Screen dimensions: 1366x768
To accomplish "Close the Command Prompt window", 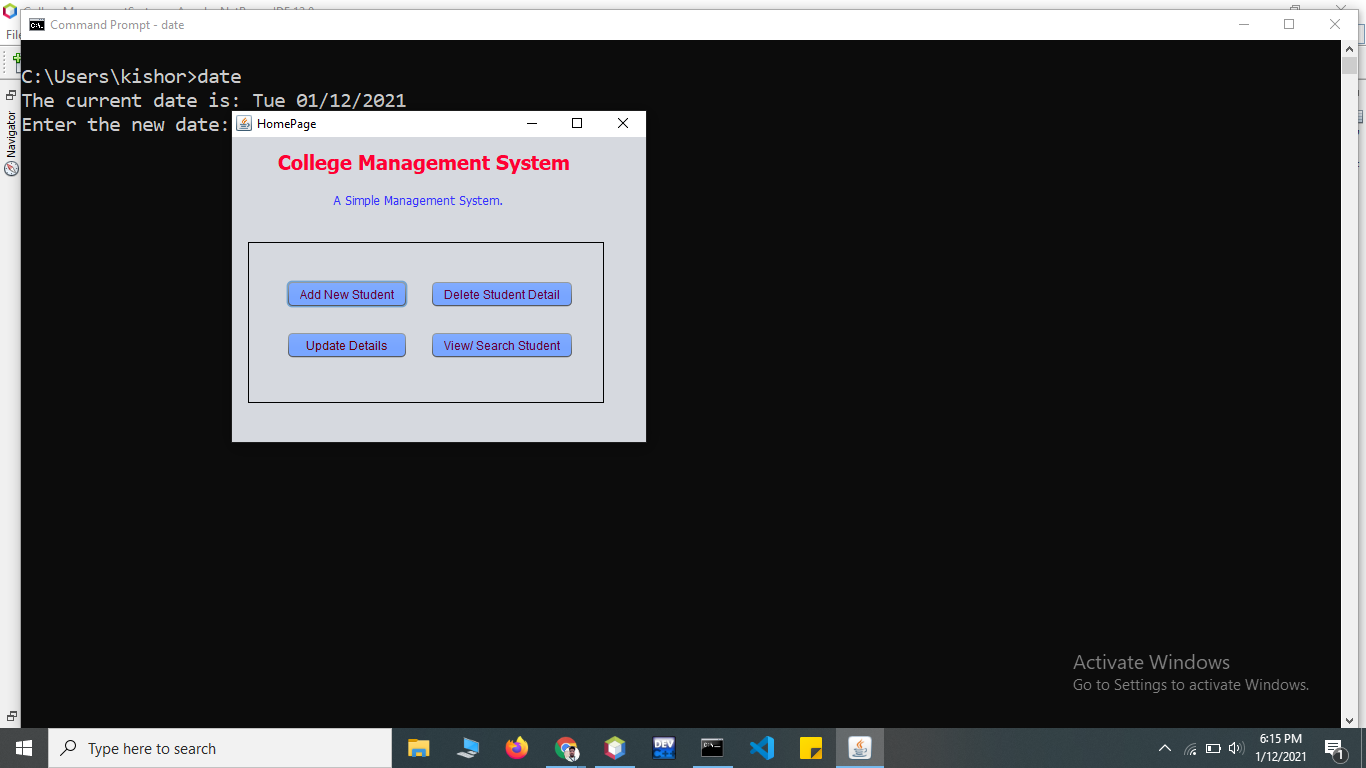I will [x=1335, y=25].
